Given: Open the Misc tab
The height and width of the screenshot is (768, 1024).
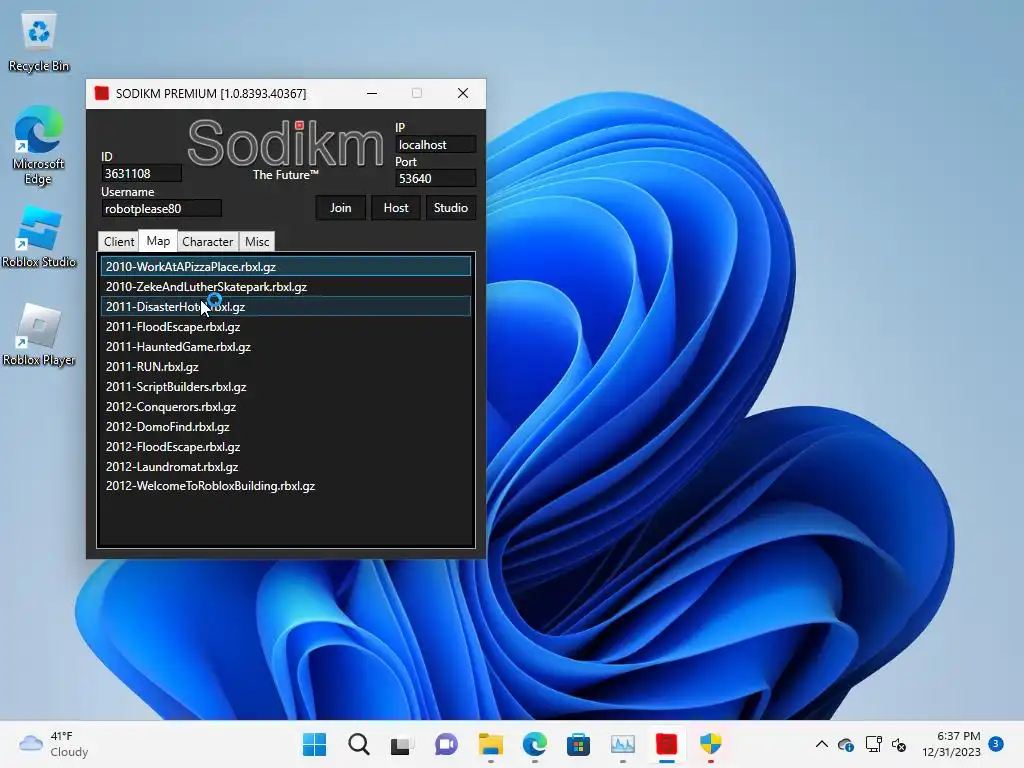Looking at the screenshot, I should [257, 242].
